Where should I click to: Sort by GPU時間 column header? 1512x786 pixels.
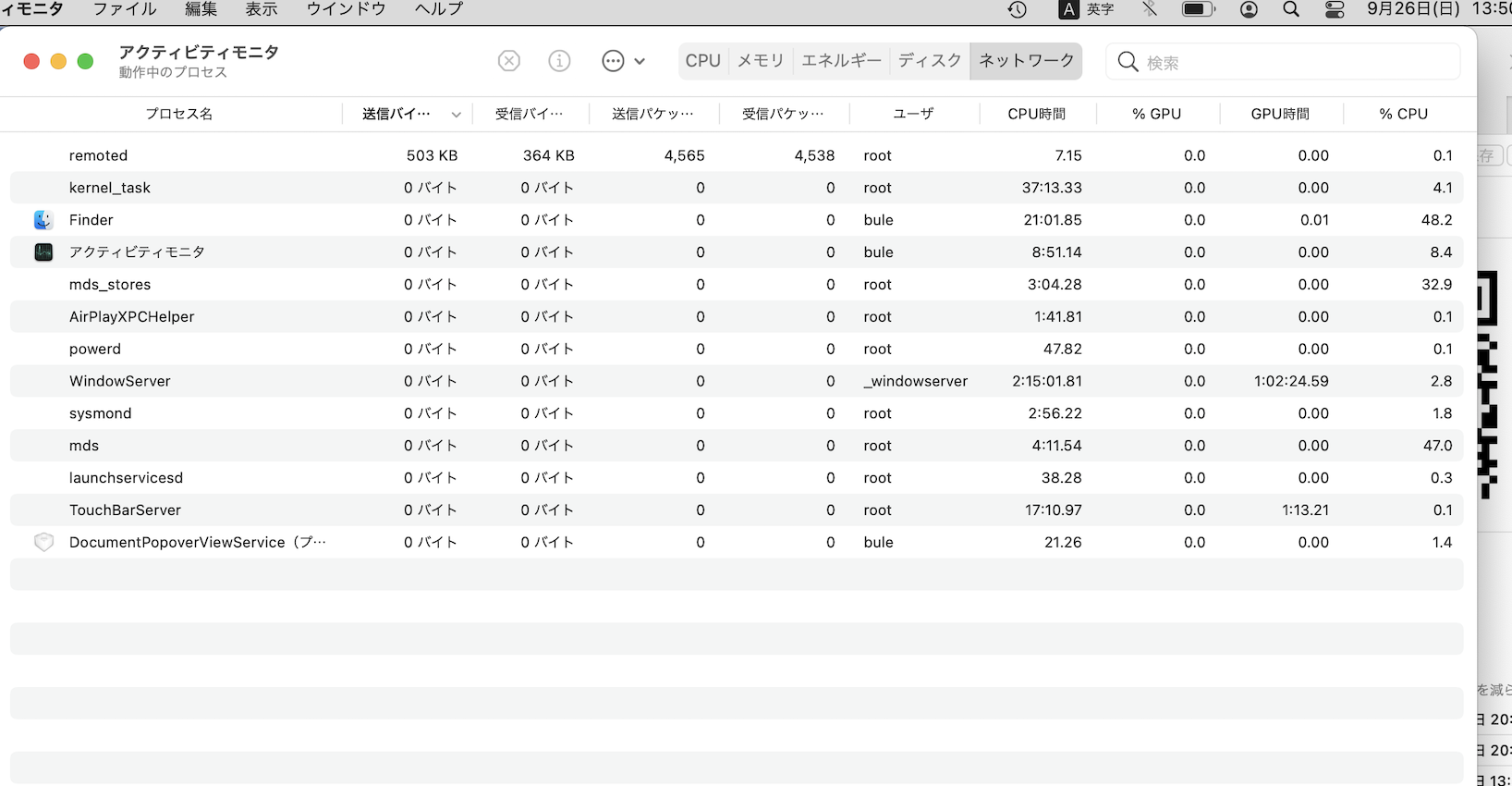tap(1280, 114)
